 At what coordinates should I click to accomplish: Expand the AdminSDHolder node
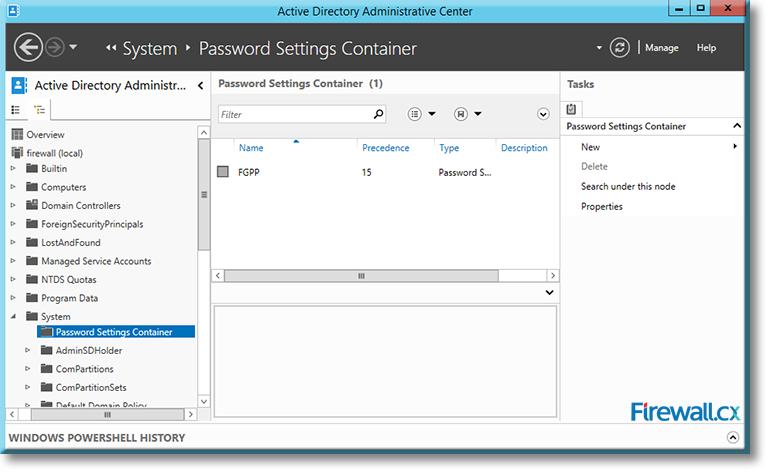28,350
